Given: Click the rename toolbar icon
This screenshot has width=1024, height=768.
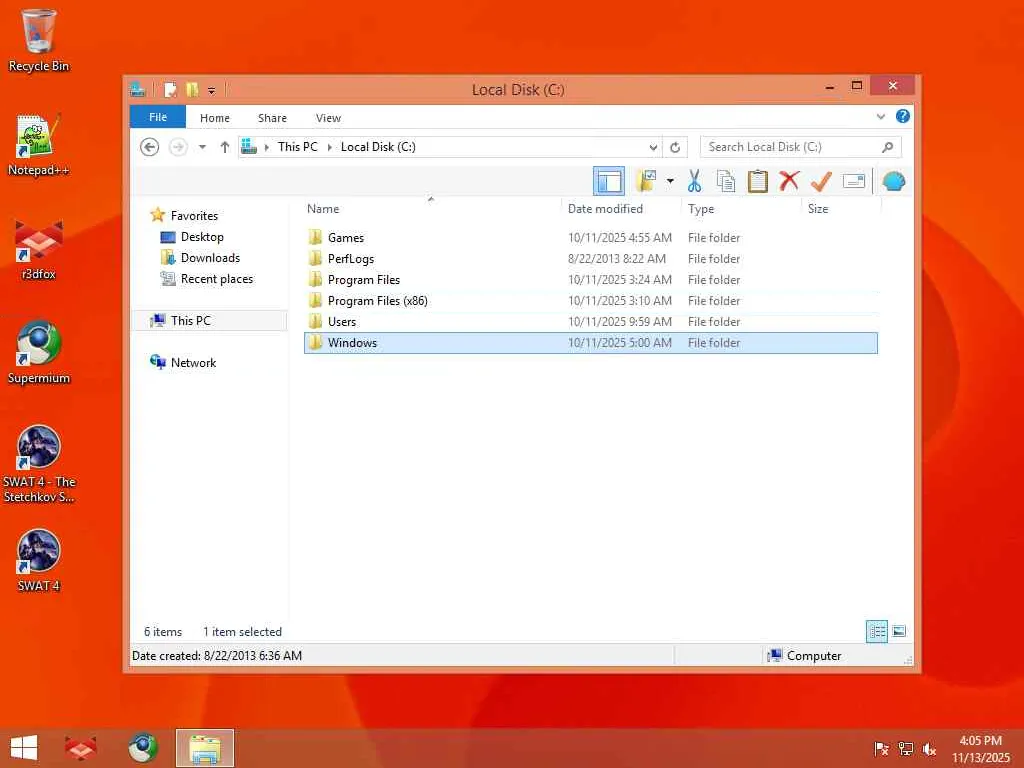Looking at the screenshot, I should click(854, 181).
